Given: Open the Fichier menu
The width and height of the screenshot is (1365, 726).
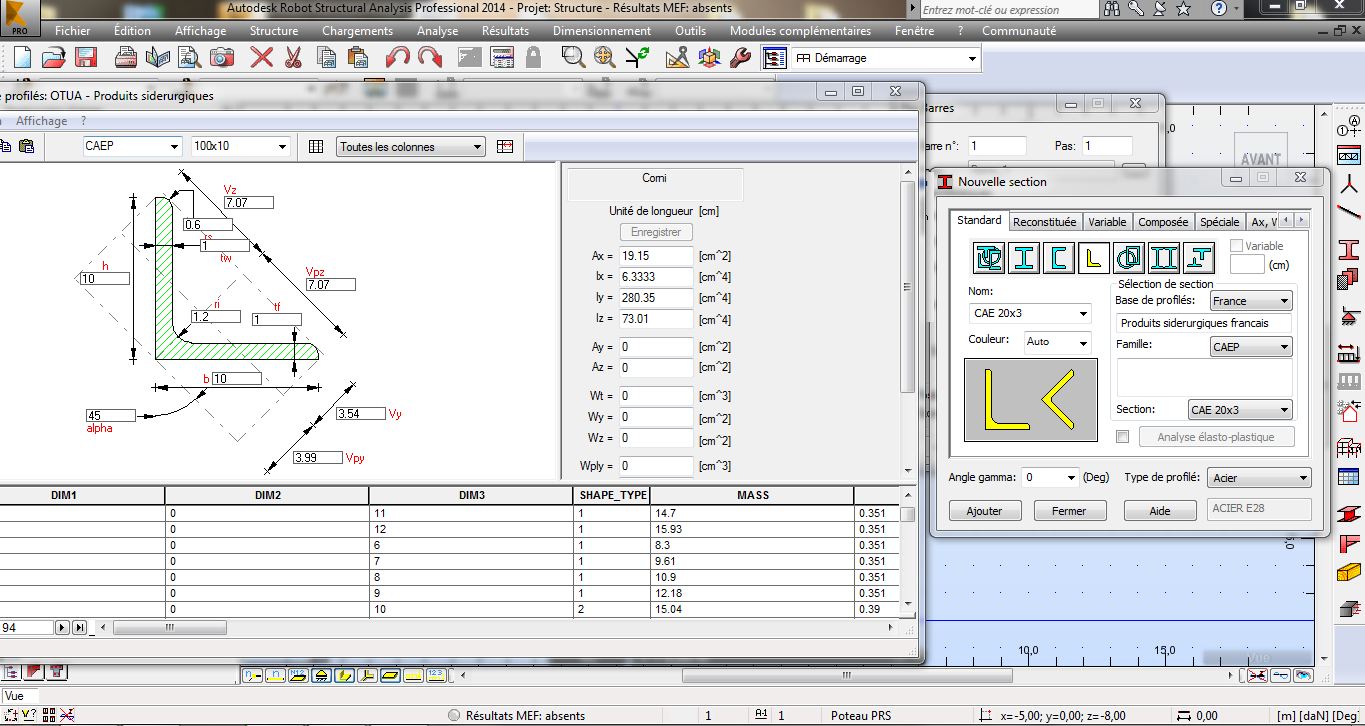Looking at the screenshot, I should click(x=73, y=31).
